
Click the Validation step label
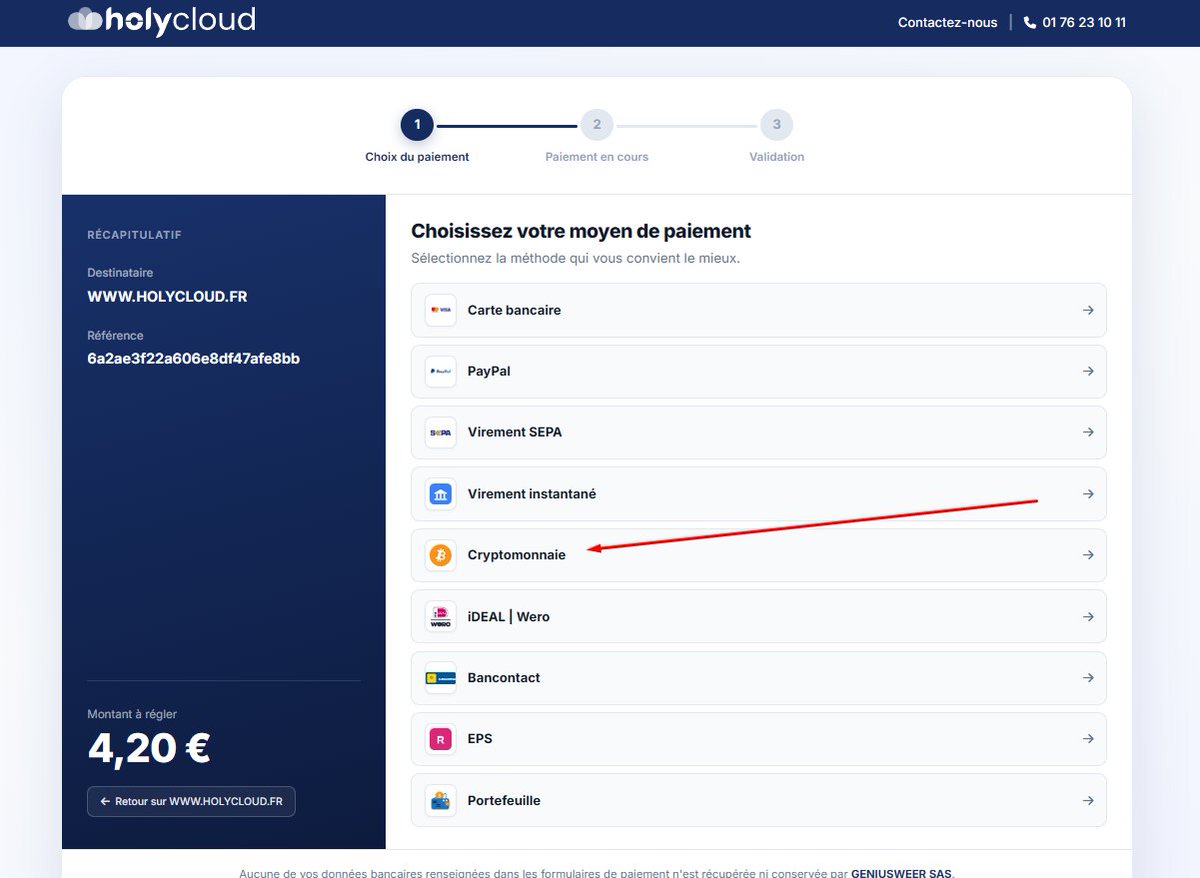click(x=777, y=157)
